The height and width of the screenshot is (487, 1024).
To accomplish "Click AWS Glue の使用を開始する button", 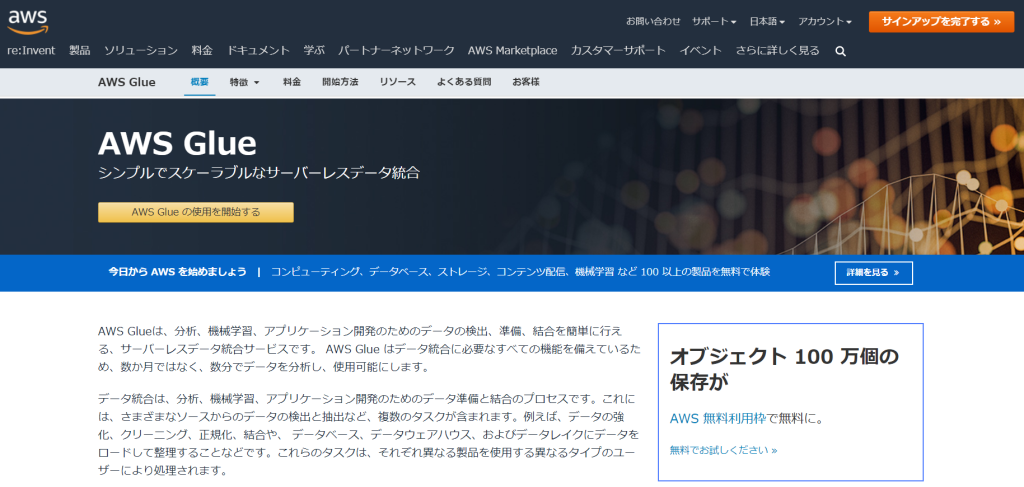I will pyautogui.click(x=196, y=212).
